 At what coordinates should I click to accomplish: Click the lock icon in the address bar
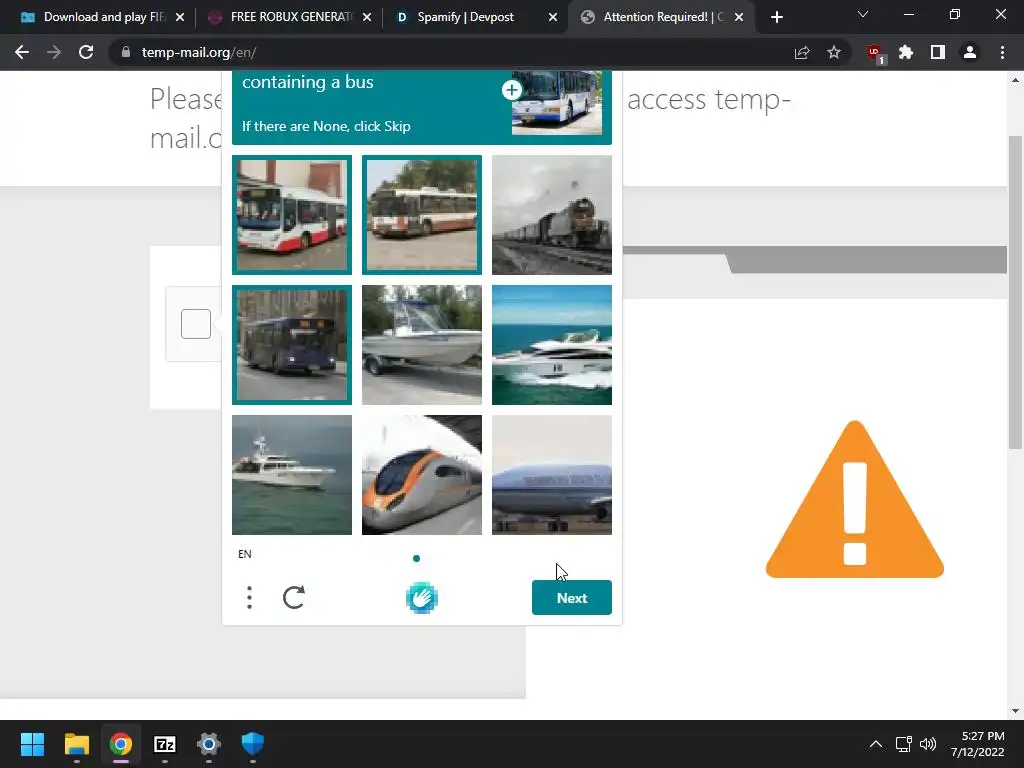coord(125,52)
